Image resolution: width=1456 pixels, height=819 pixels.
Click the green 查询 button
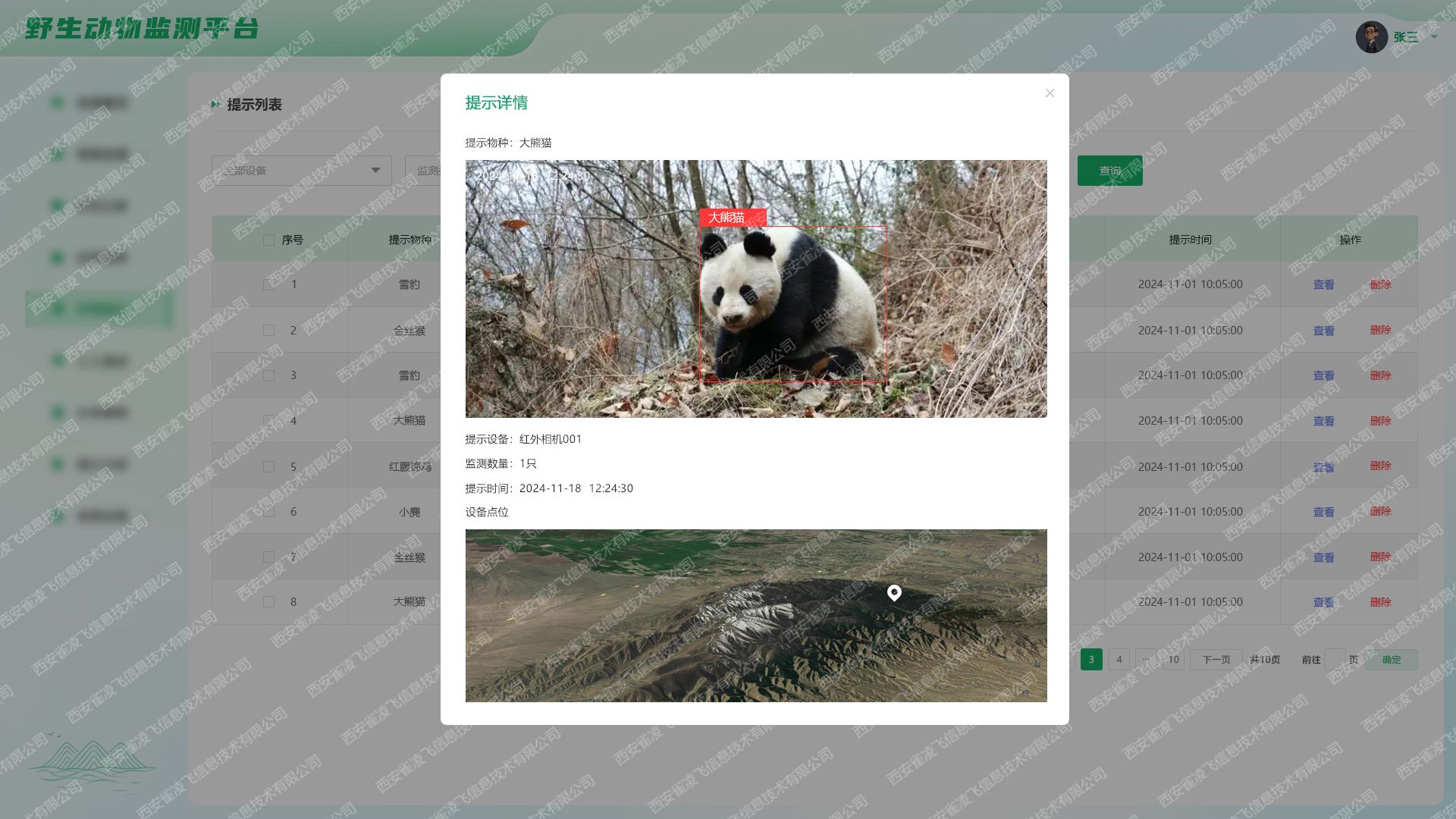pyautogui.click(x=1109, y=171)
